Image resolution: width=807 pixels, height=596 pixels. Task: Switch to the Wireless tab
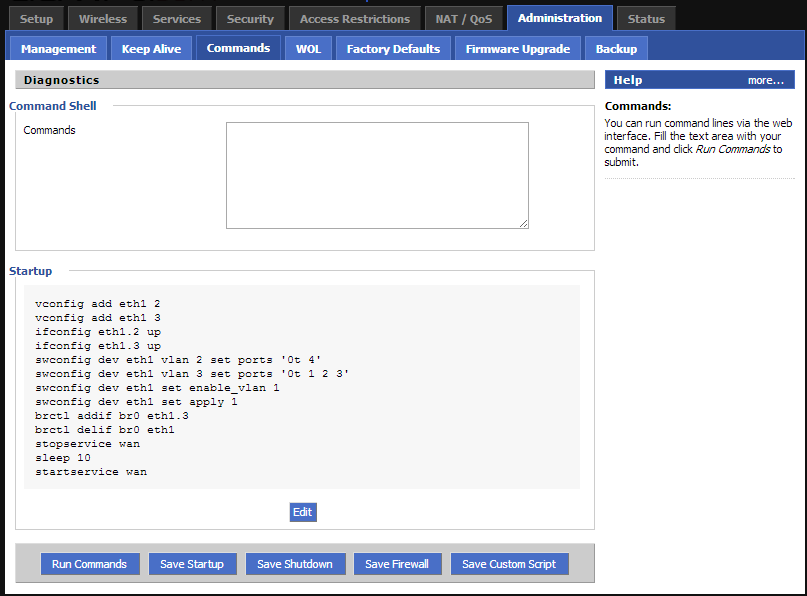pyautogui.click(x=103, y=19)
